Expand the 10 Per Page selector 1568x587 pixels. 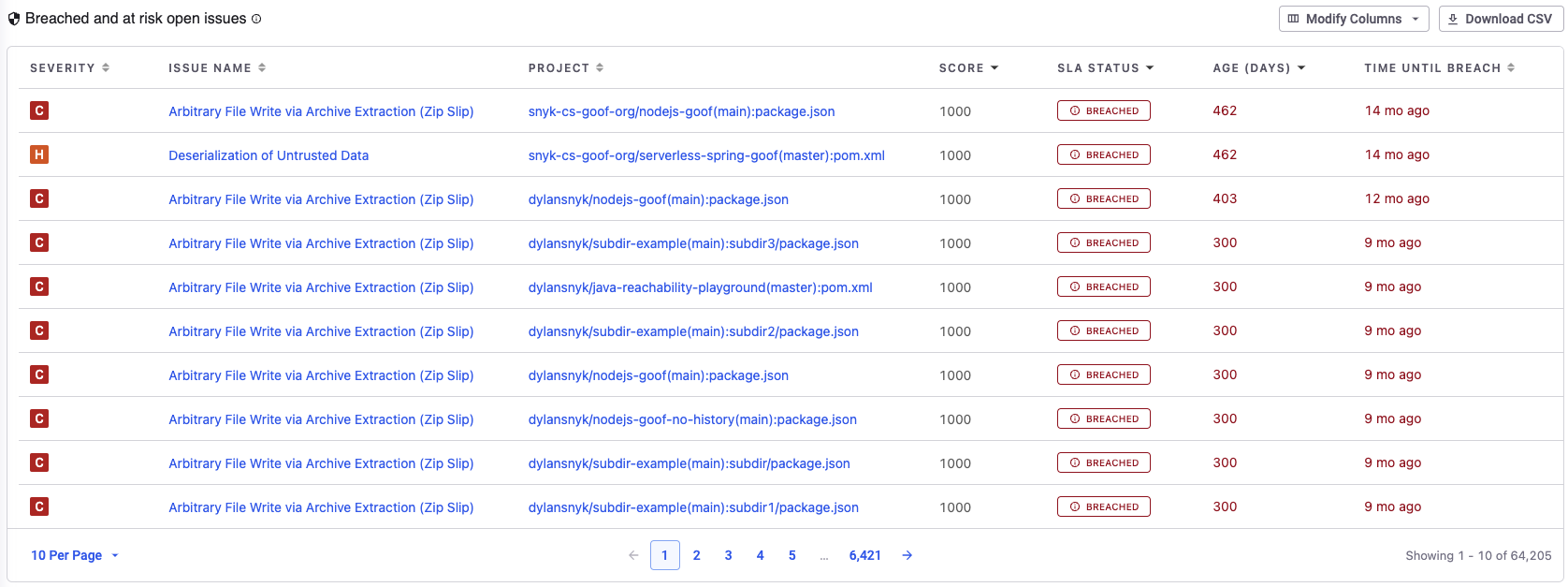(75, 555)
